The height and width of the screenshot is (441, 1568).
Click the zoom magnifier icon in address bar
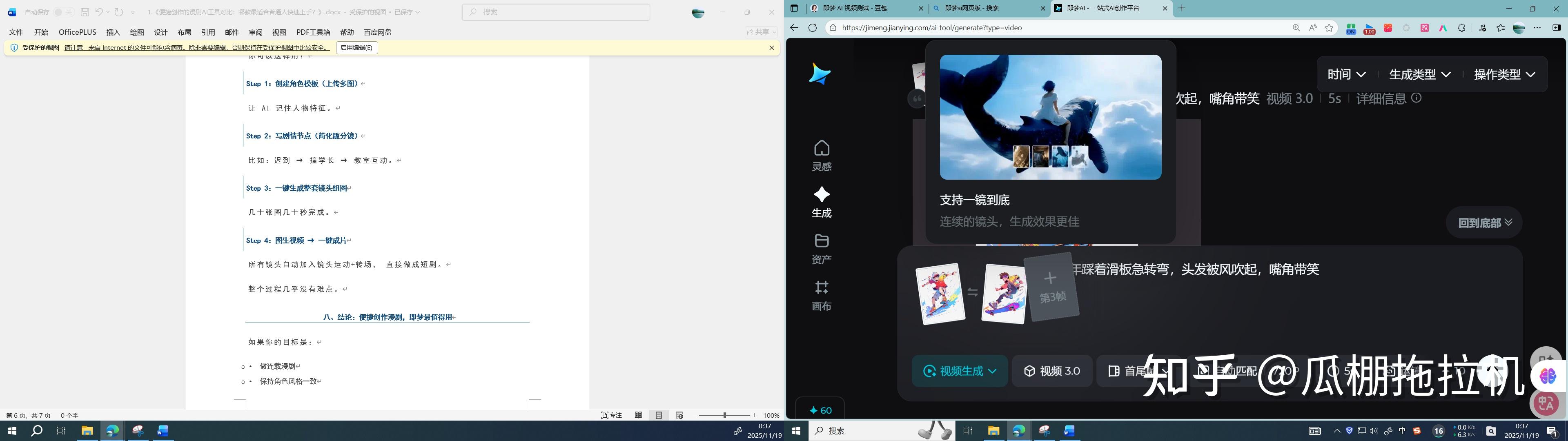(1296, 27)
